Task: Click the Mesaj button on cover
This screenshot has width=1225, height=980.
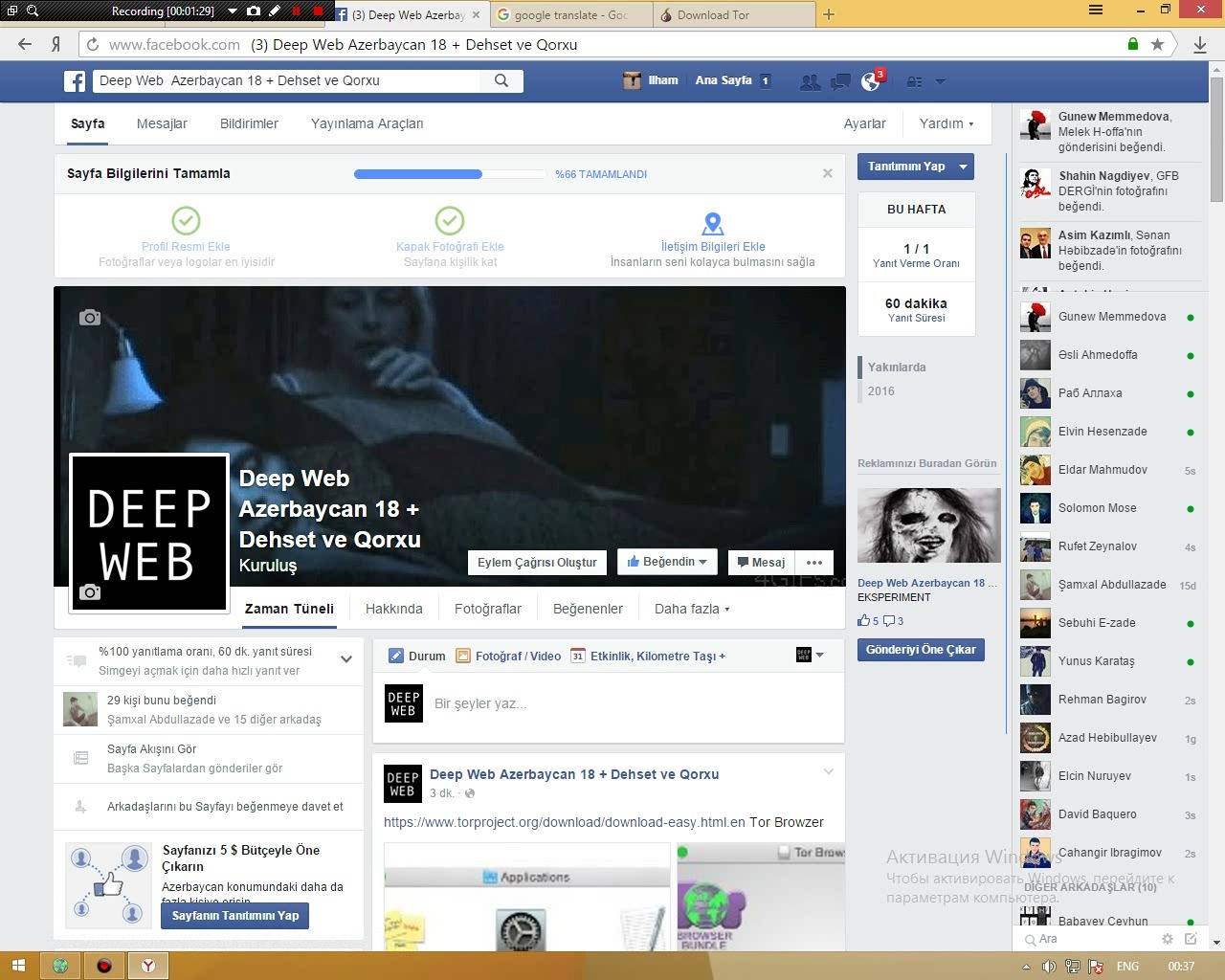Action: tap(761, 562)
